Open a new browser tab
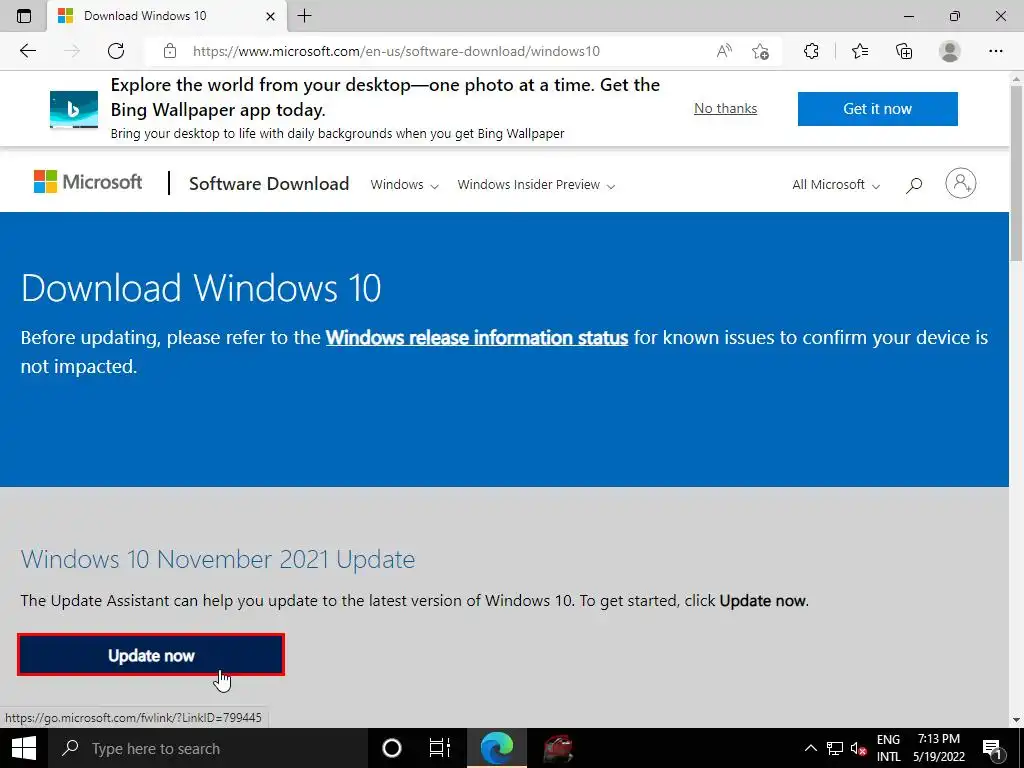The image size is (1024, 768). 304,16
